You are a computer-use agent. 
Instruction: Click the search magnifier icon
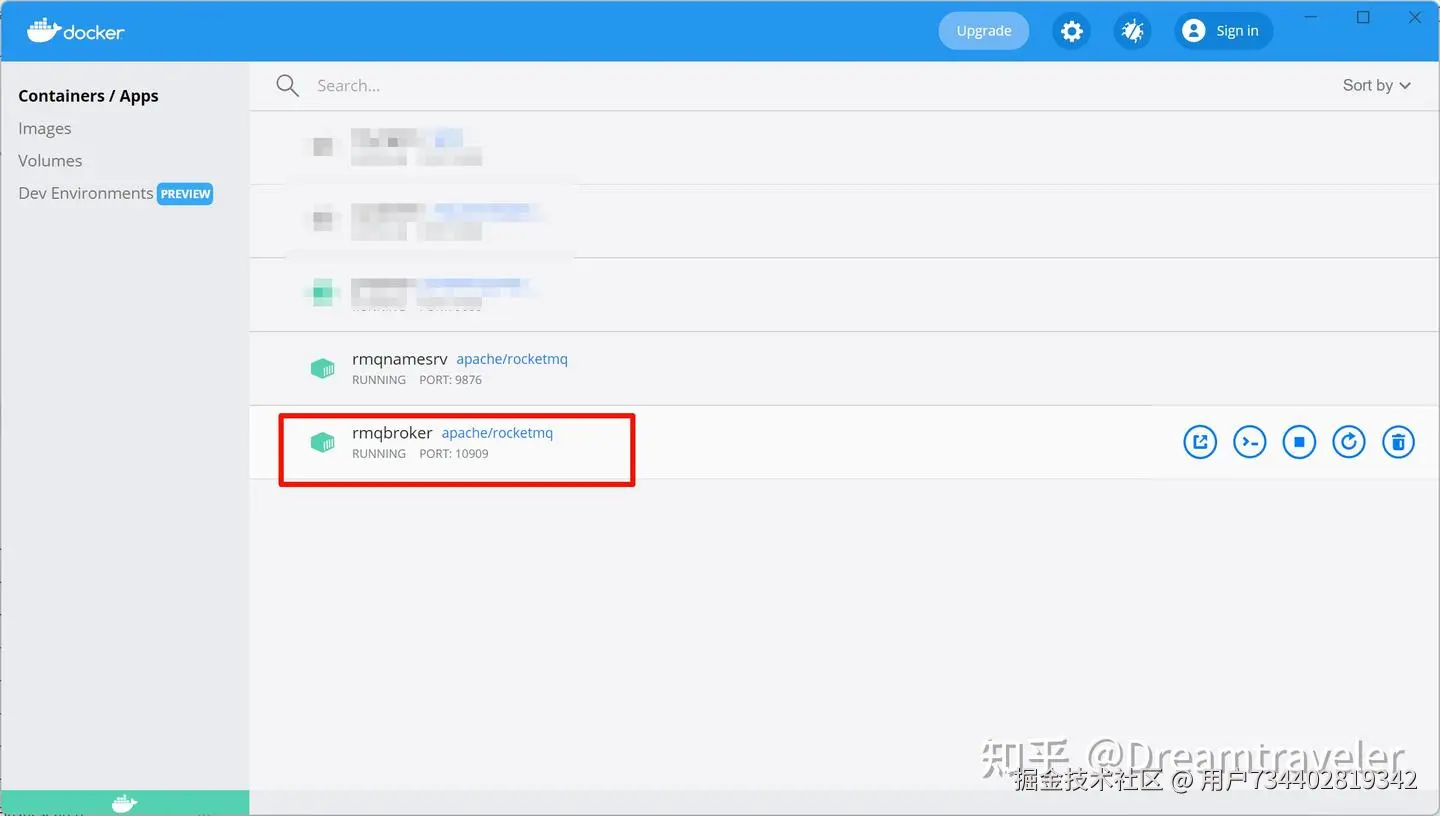288,86
